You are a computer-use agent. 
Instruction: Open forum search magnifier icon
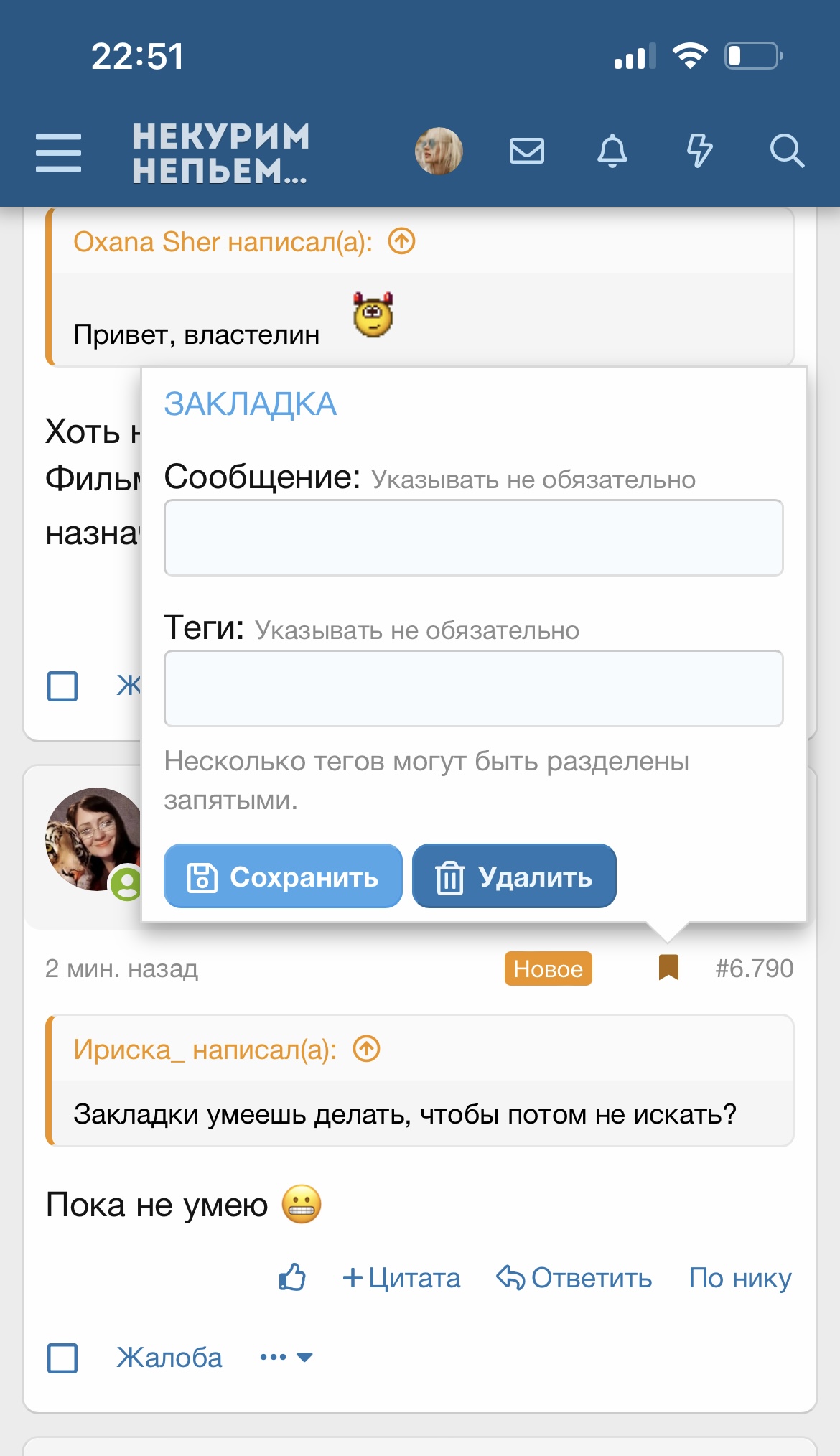coord(787,151)
